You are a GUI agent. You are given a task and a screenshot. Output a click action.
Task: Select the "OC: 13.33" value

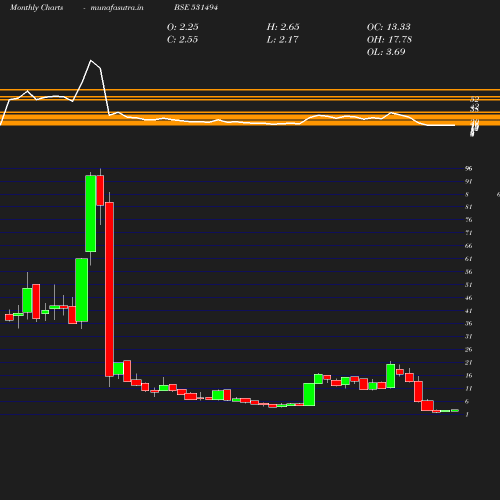[388, 27]
